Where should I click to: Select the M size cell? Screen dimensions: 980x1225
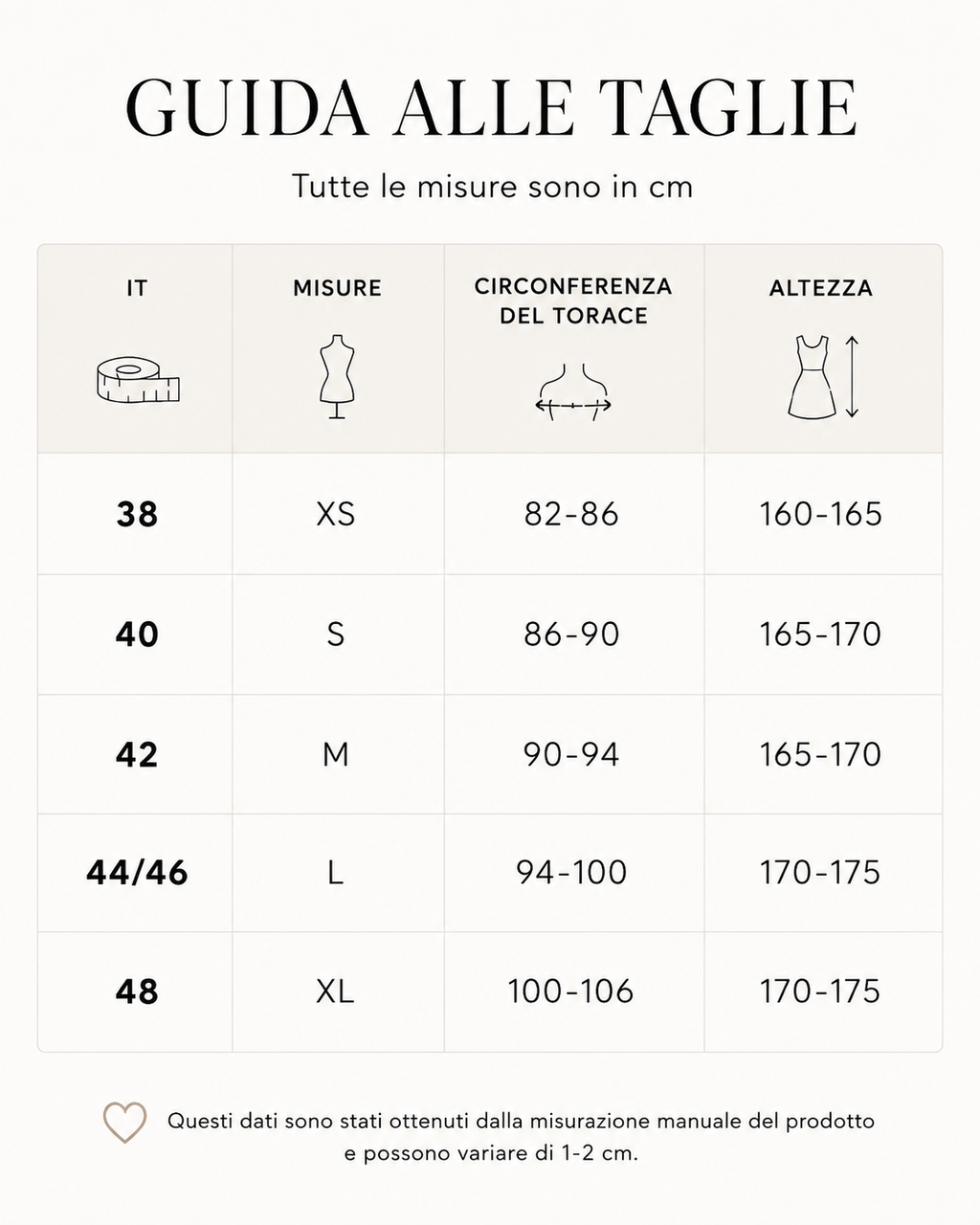pyautogui.click(x=336, y=755)
